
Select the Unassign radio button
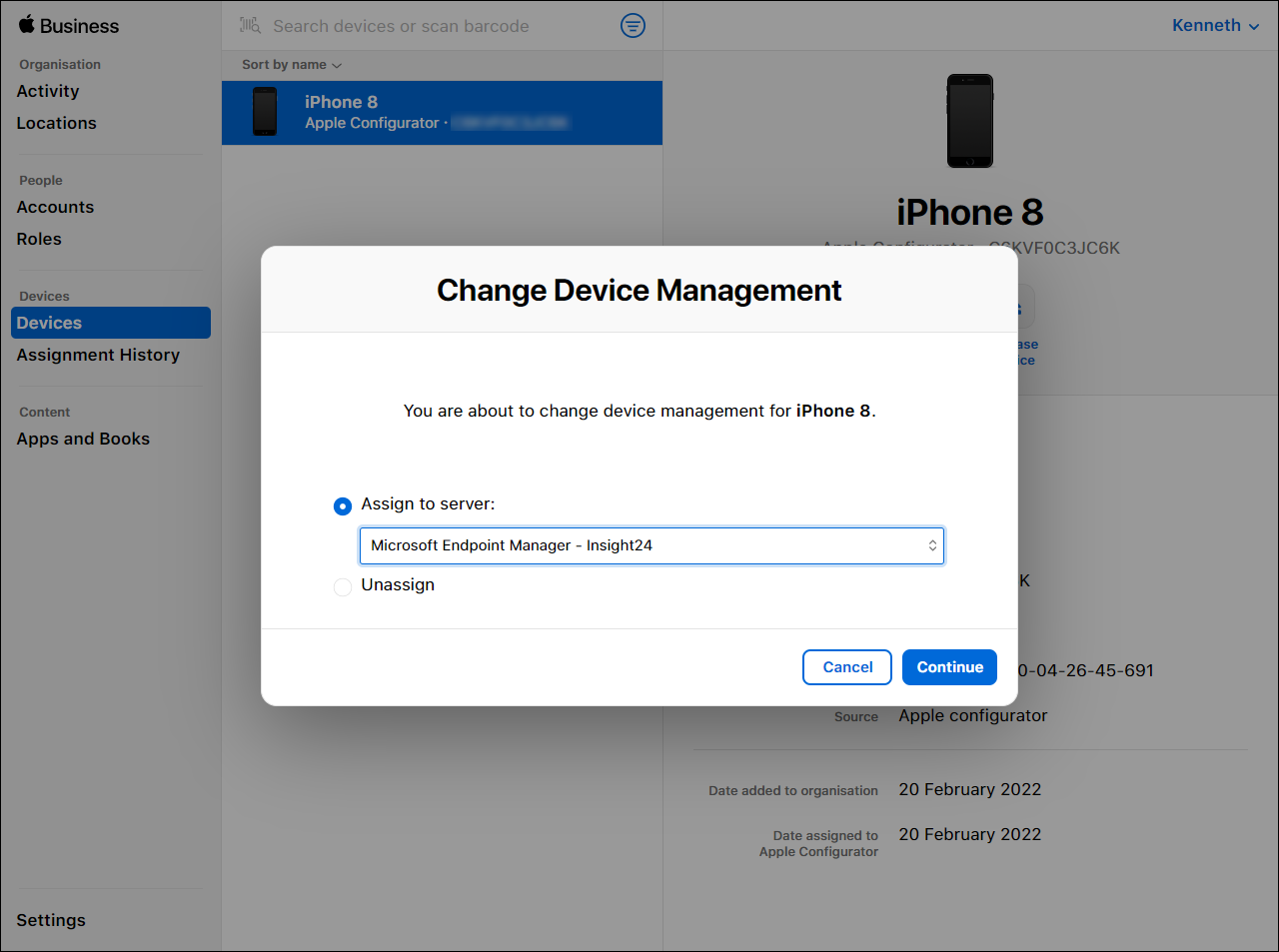(343, 587)
